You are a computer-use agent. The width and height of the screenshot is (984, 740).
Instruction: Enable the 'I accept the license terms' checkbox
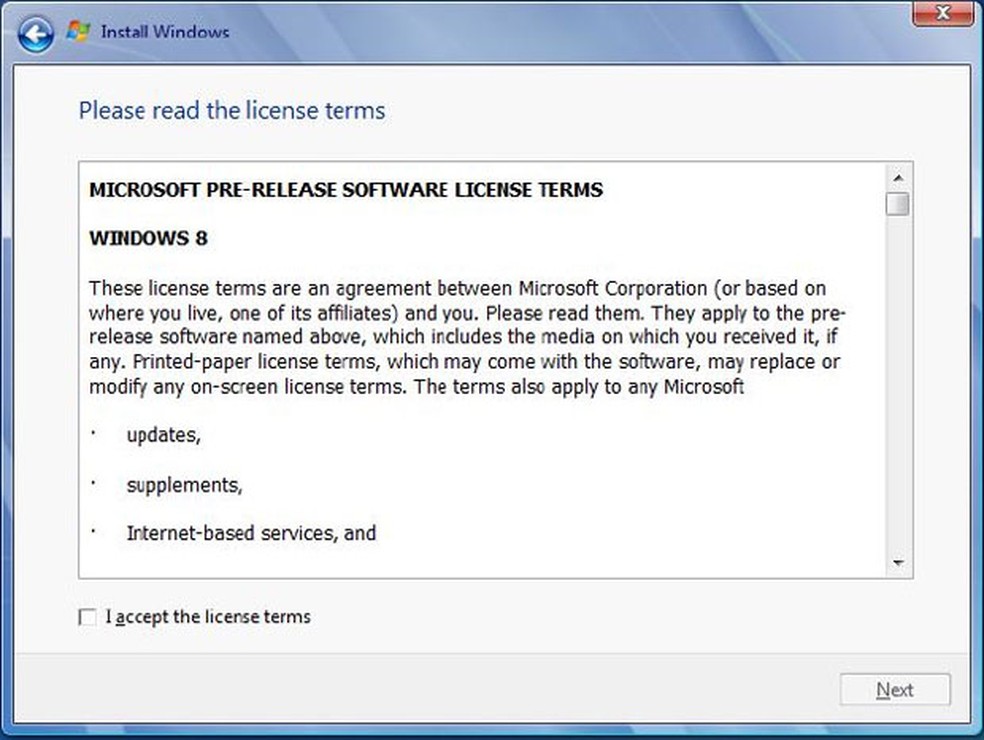click(87, 617)
